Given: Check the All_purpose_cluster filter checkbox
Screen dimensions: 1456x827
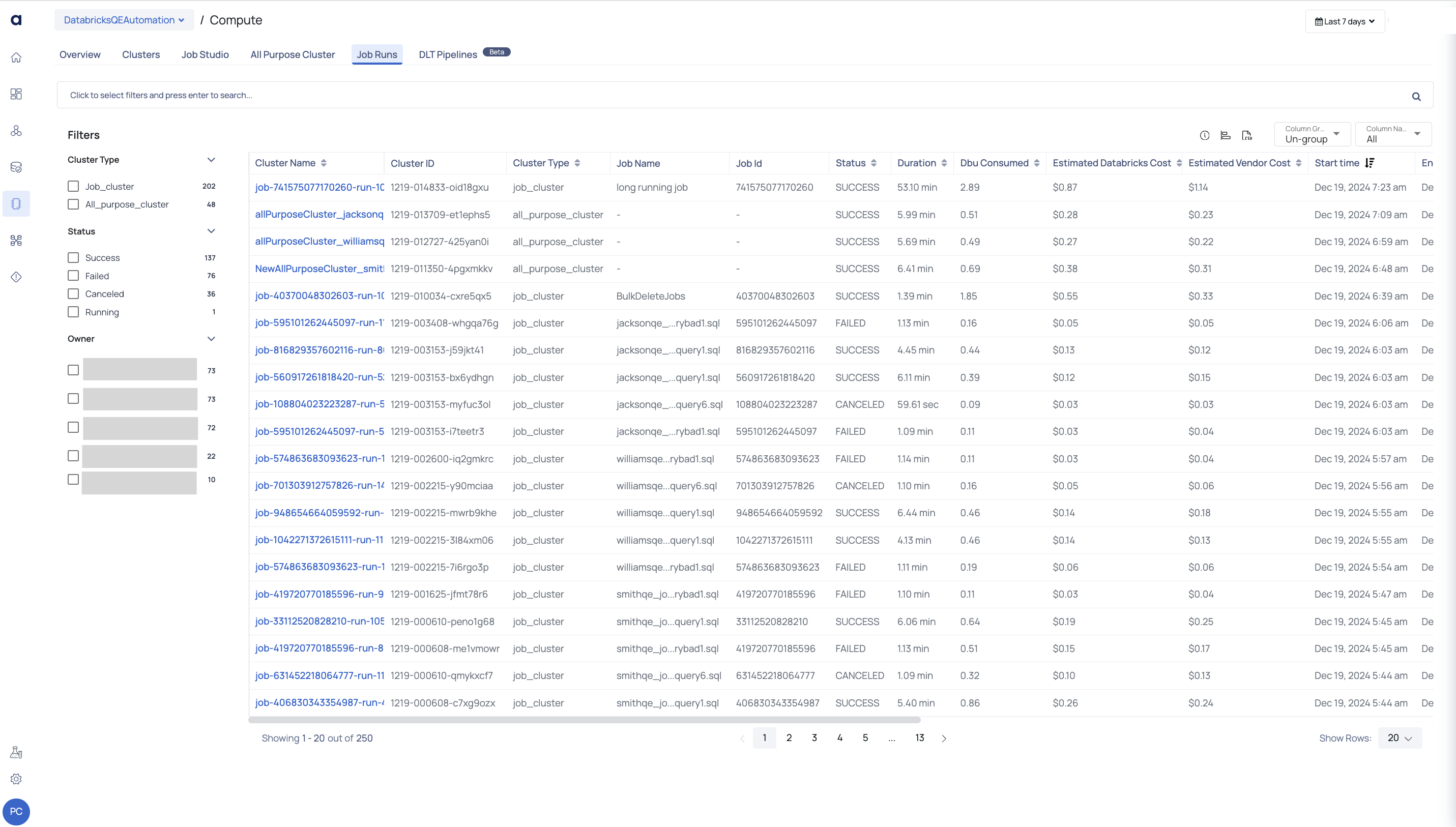Looking at the screenshot, I should 73,204.
